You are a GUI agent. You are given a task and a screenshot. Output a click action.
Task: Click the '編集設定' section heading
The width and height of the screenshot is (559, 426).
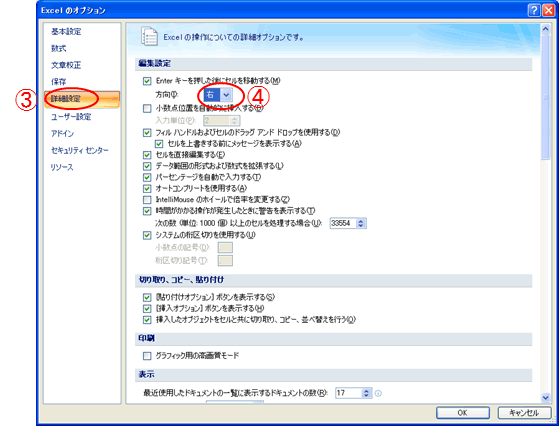click(x=155, y=63)
